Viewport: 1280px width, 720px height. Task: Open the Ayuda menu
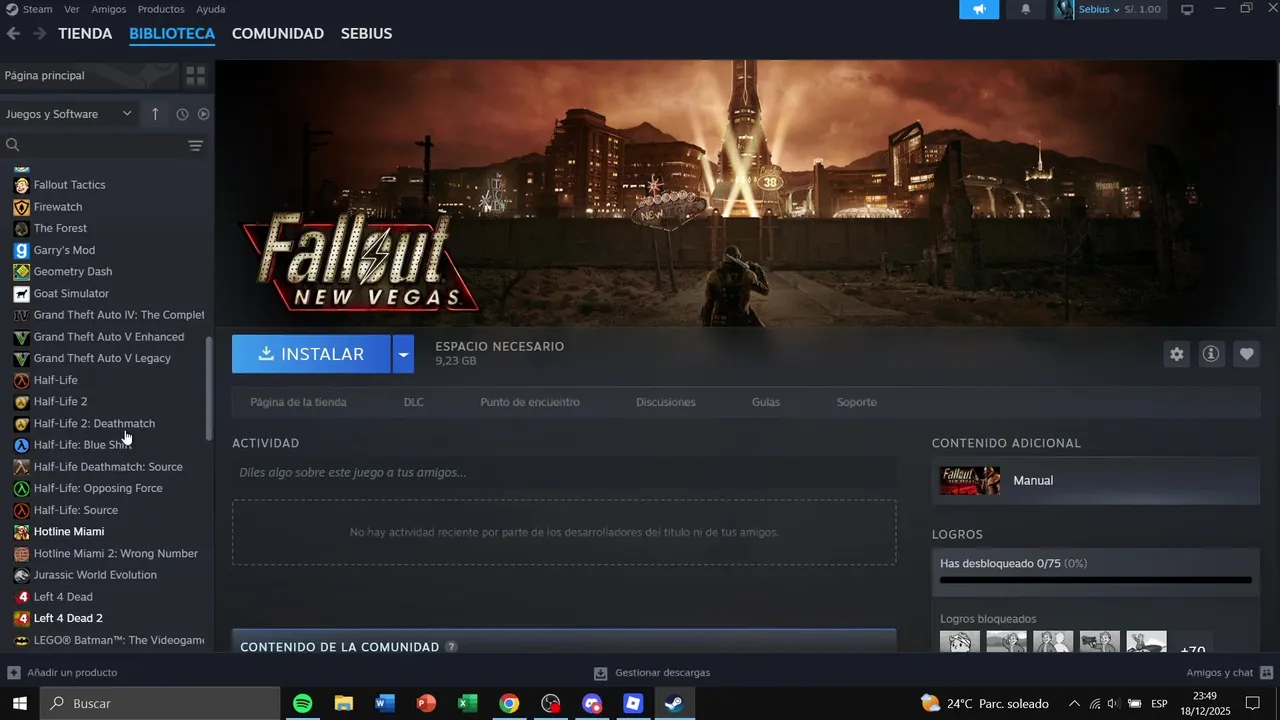pos(211,9)
